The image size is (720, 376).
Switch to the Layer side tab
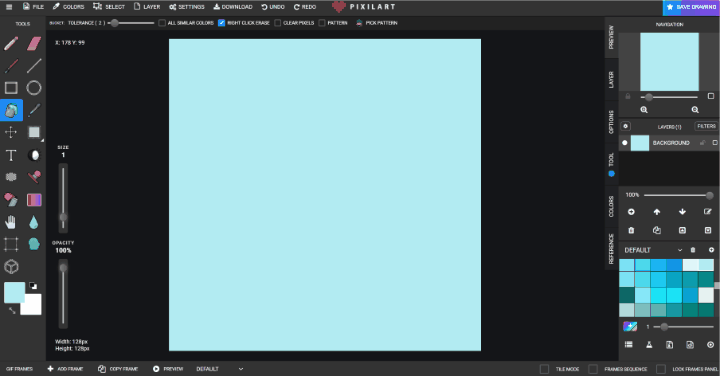point(611,79)
